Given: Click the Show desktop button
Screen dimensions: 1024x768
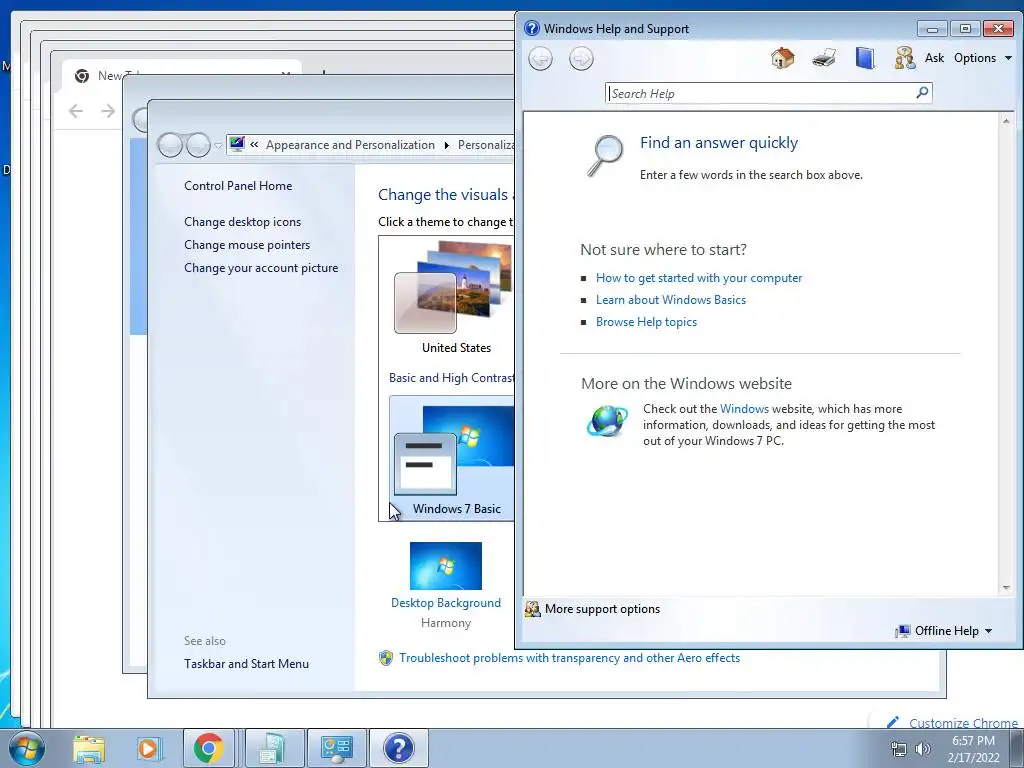Looking at the screenshot, I should [x=1017, y=748].
